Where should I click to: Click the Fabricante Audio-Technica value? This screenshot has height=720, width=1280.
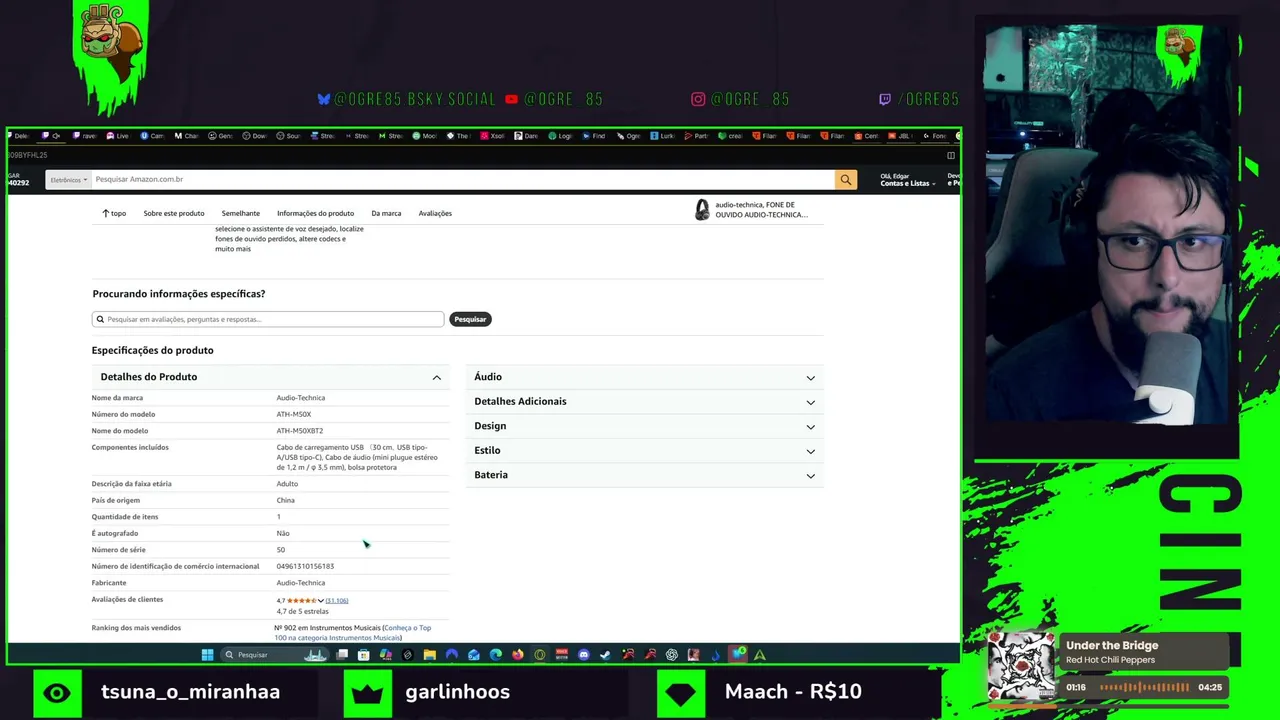pyautogui.click(x=301, y=583)
